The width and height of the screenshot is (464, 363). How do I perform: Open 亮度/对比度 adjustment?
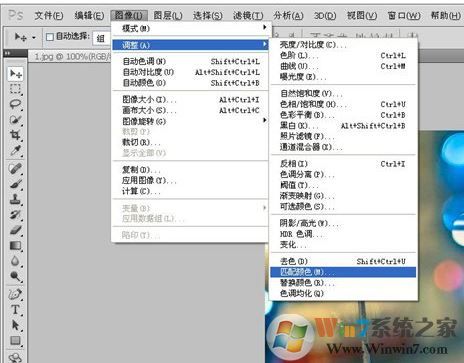343,45
